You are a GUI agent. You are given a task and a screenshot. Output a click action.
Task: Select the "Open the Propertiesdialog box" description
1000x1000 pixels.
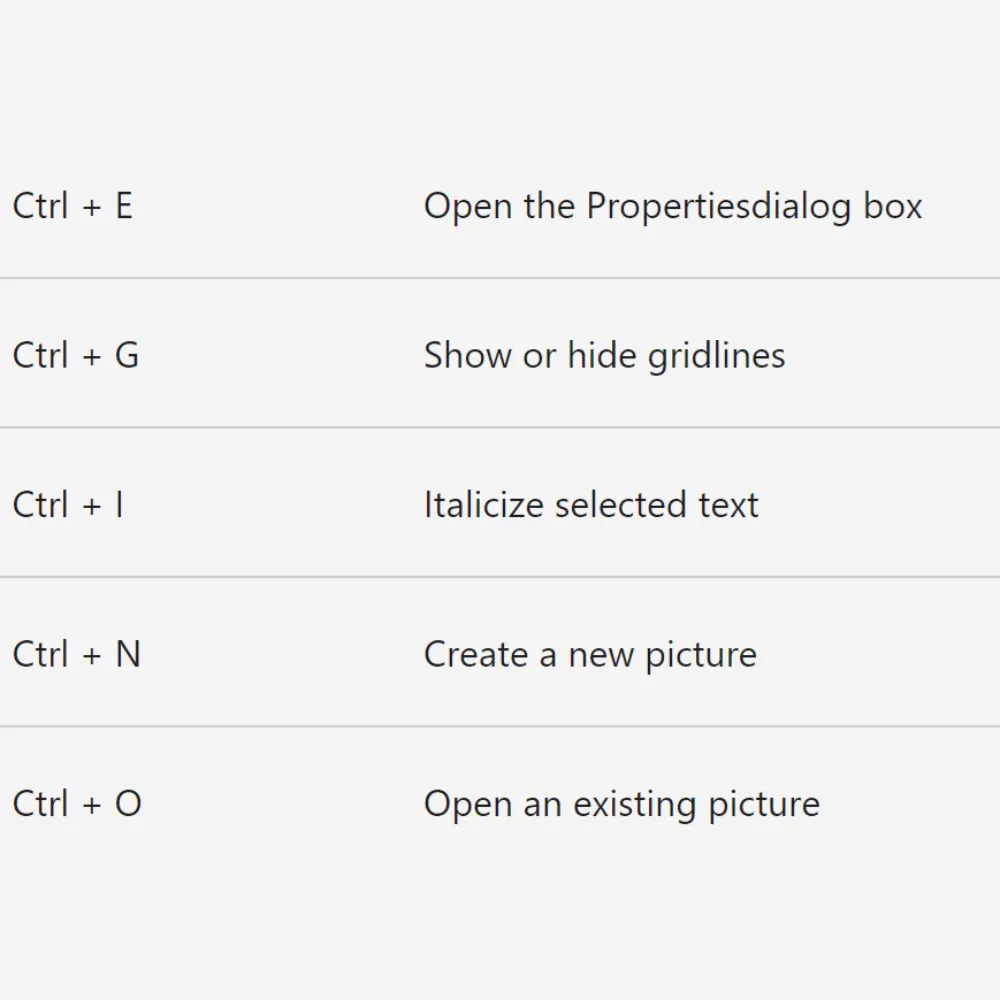pyautogui.click(x=672, y=206)
